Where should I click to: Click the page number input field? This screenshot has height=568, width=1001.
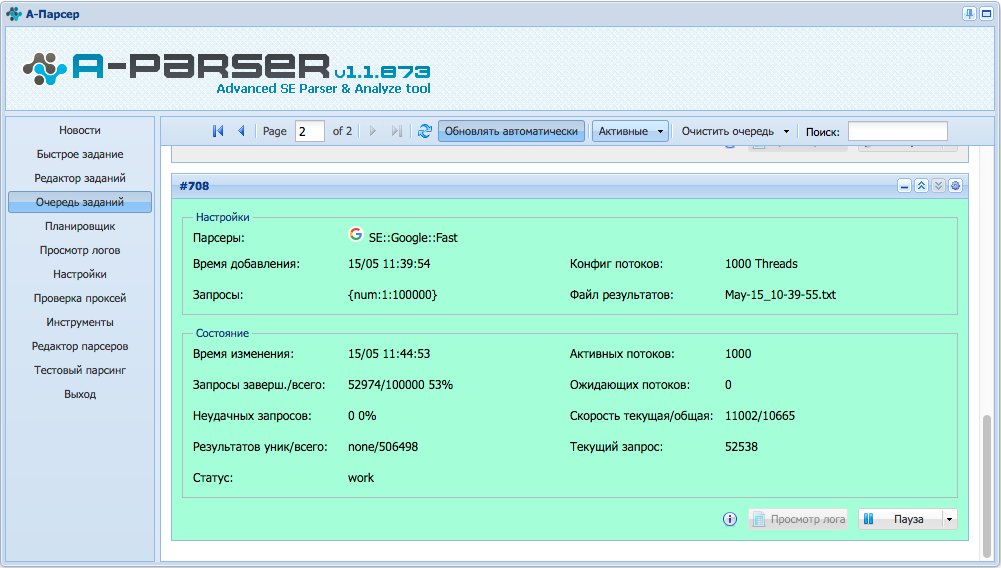tap(310, 131)
